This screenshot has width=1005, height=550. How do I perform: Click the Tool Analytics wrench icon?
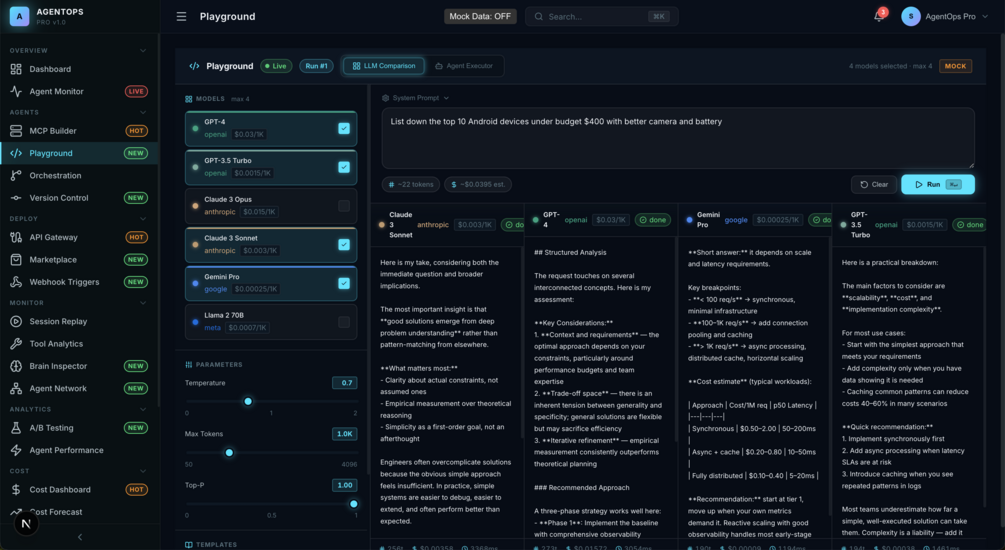coord(16,344)
